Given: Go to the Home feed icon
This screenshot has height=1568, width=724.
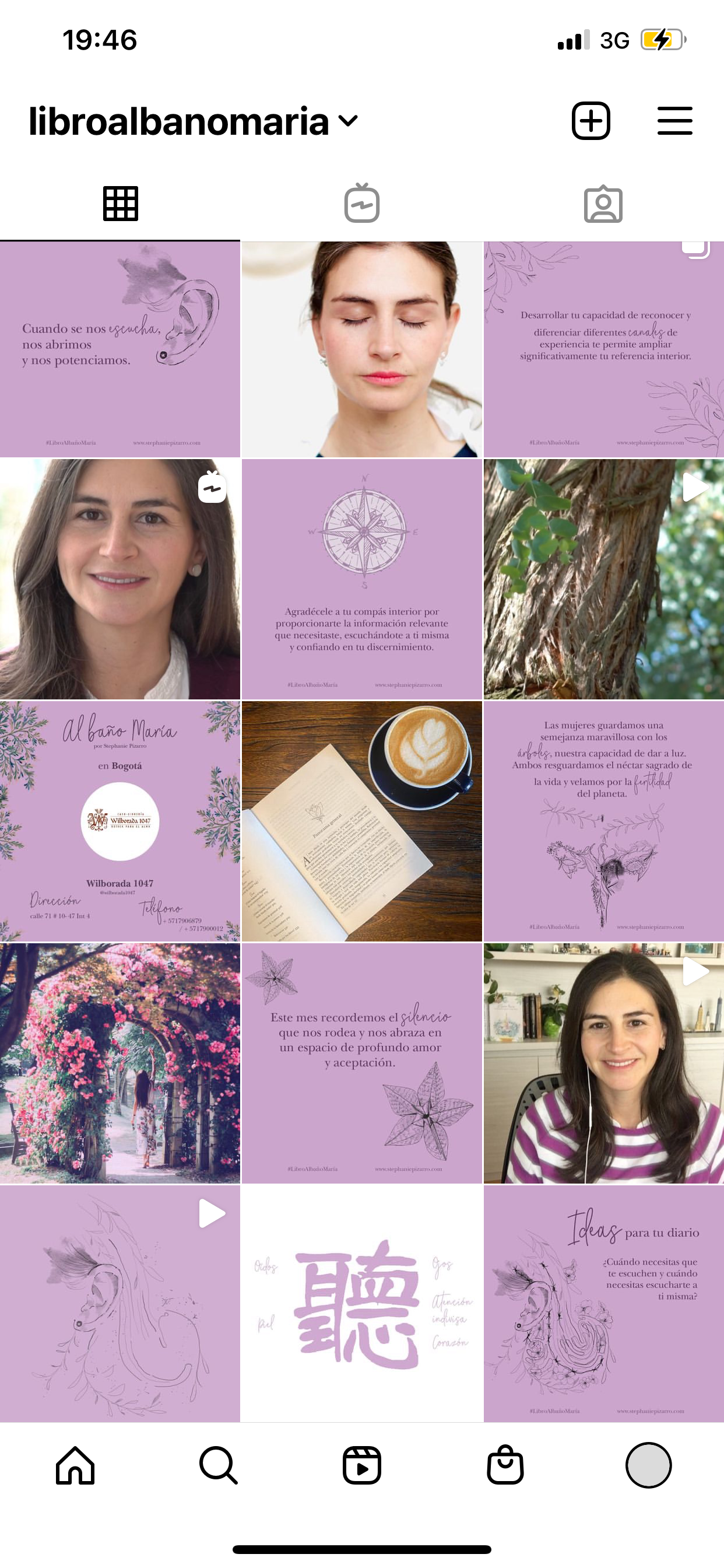Looking at the screenshot, I should 75,1465.
